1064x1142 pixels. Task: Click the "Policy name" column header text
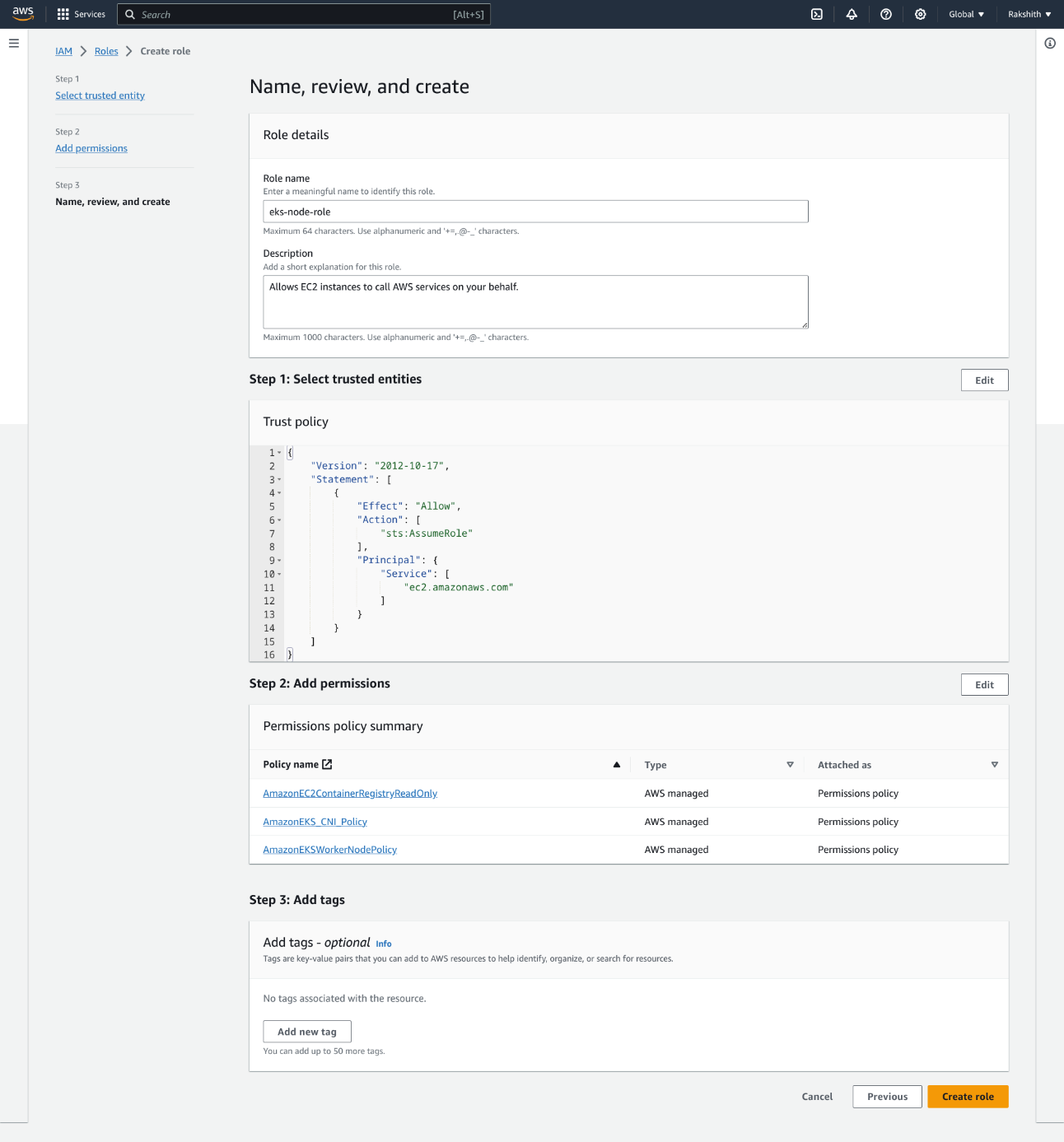291,765
